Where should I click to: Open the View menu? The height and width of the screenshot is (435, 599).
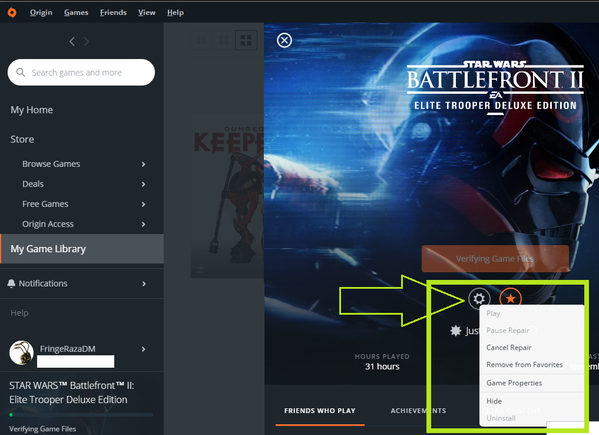coord(147,13)
